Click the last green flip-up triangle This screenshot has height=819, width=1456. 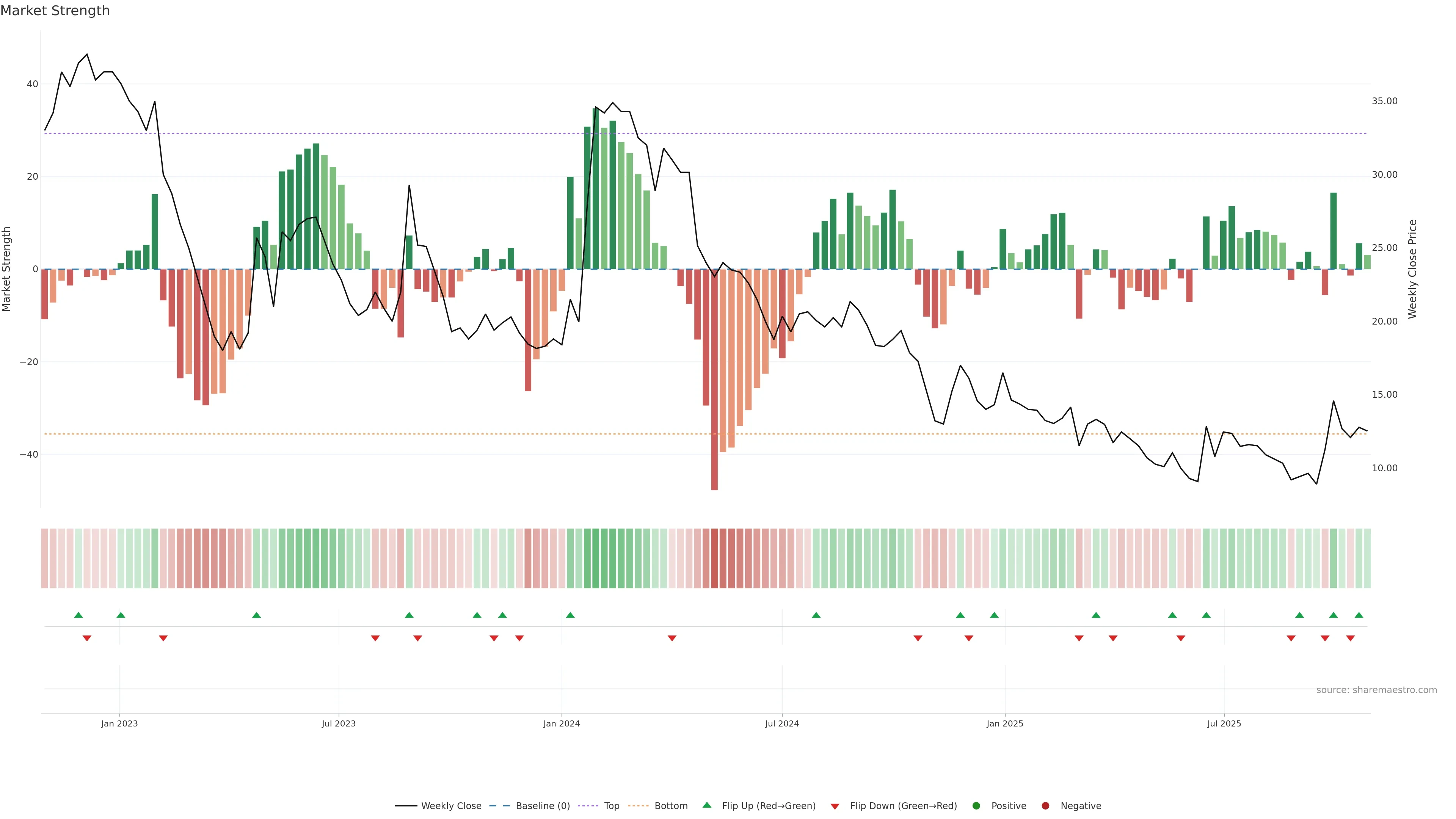(x=1359, y=615)
